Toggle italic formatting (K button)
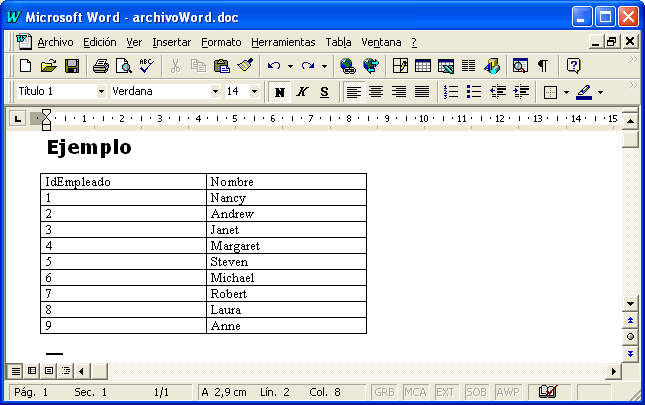The image size is (645, 405). click(x=302, y=92)
